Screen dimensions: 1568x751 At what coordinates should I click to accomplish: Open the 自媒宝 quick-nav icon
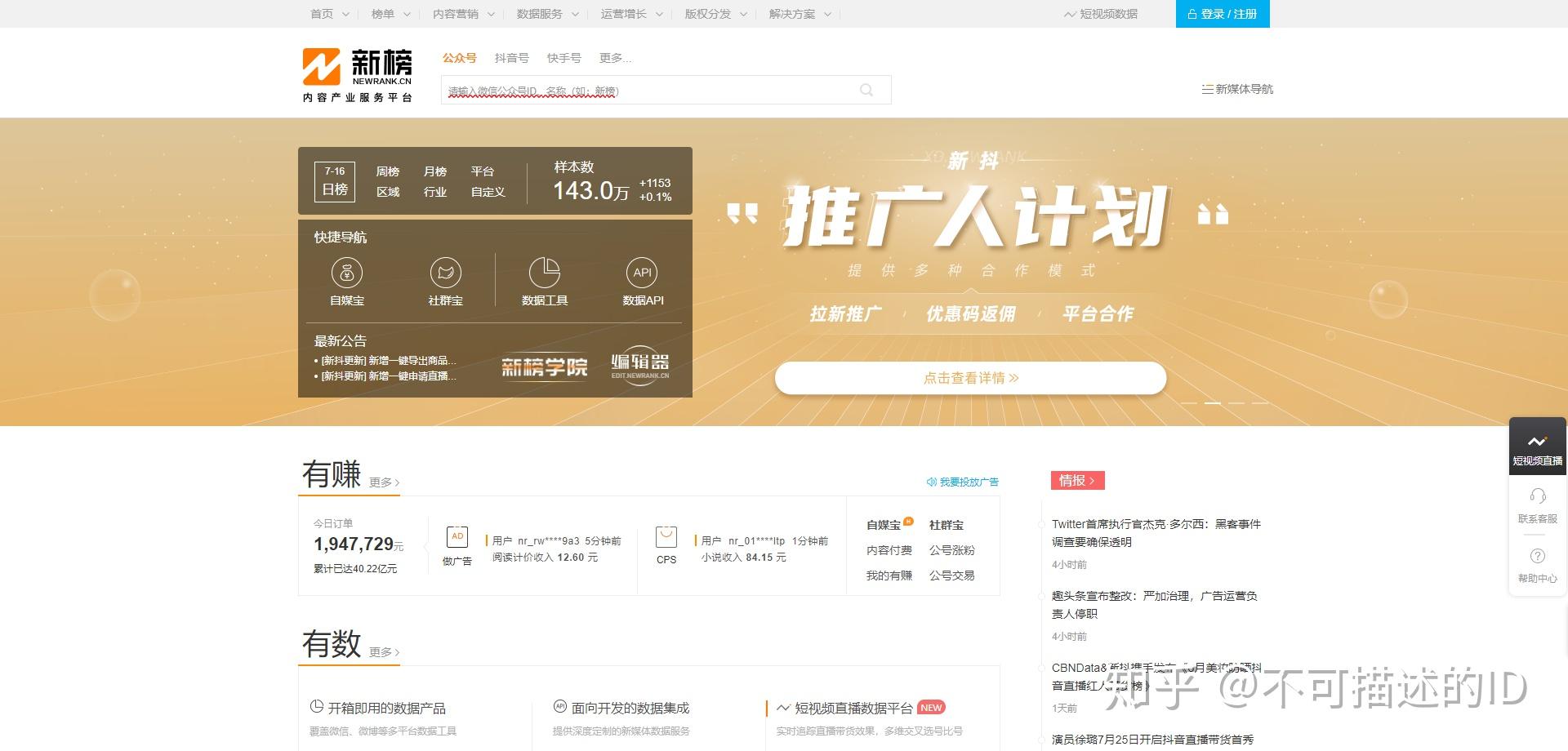coord(347,273)
